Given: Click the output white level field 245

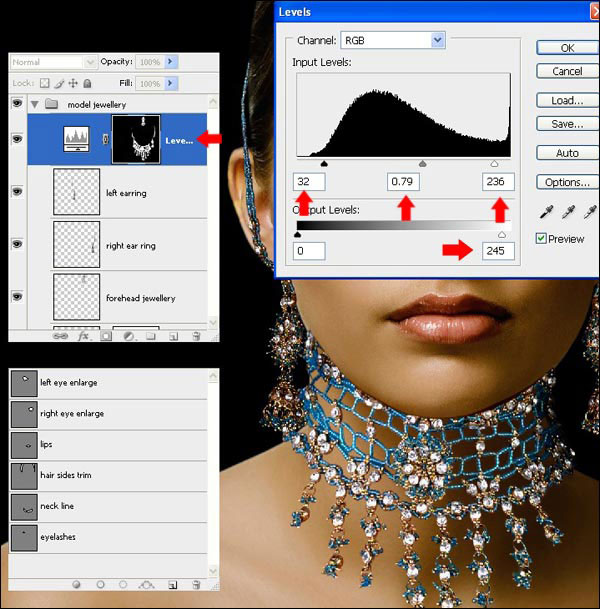Looking at the screenshot, I should coord(497,250).
